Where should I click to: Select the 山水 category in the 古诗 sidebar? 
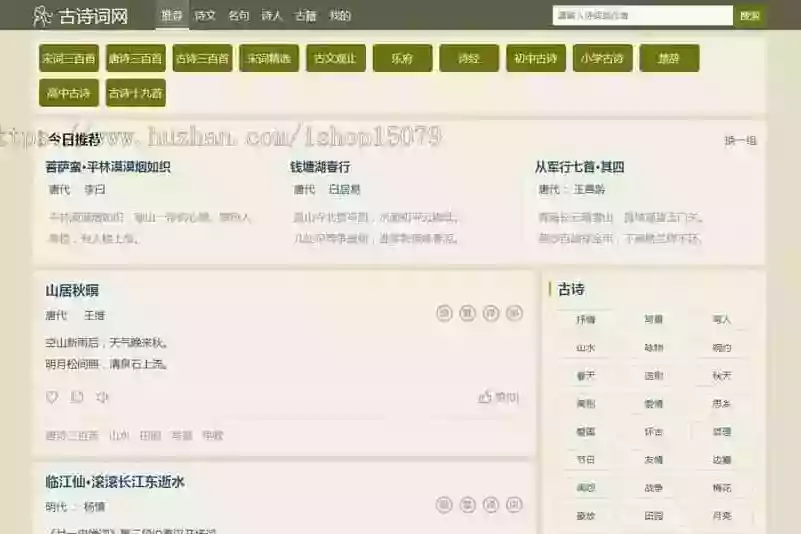tap(585, 348)
